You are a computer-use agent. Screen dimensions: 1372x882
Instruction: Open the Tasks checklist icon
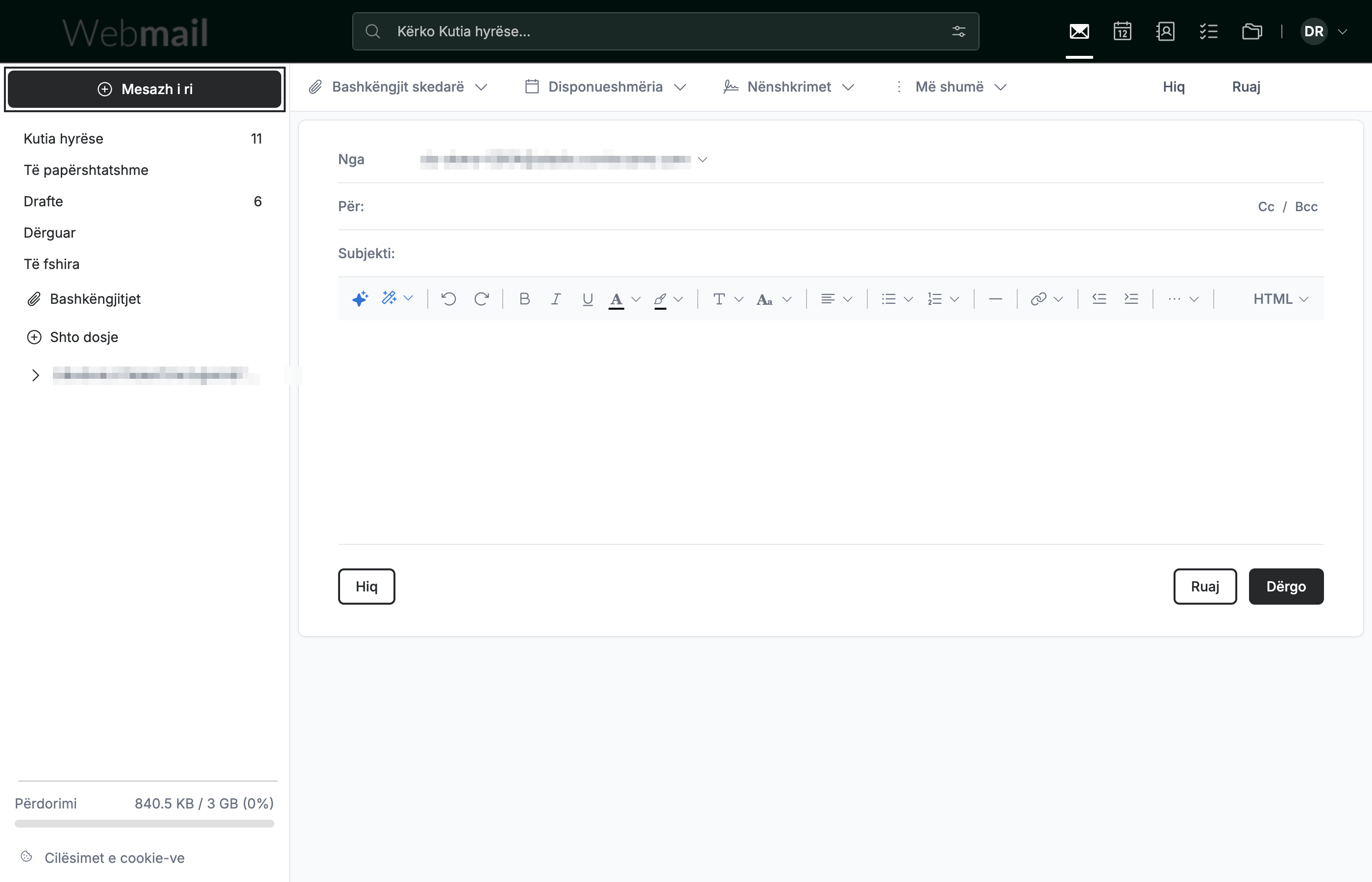[1208, 31]
